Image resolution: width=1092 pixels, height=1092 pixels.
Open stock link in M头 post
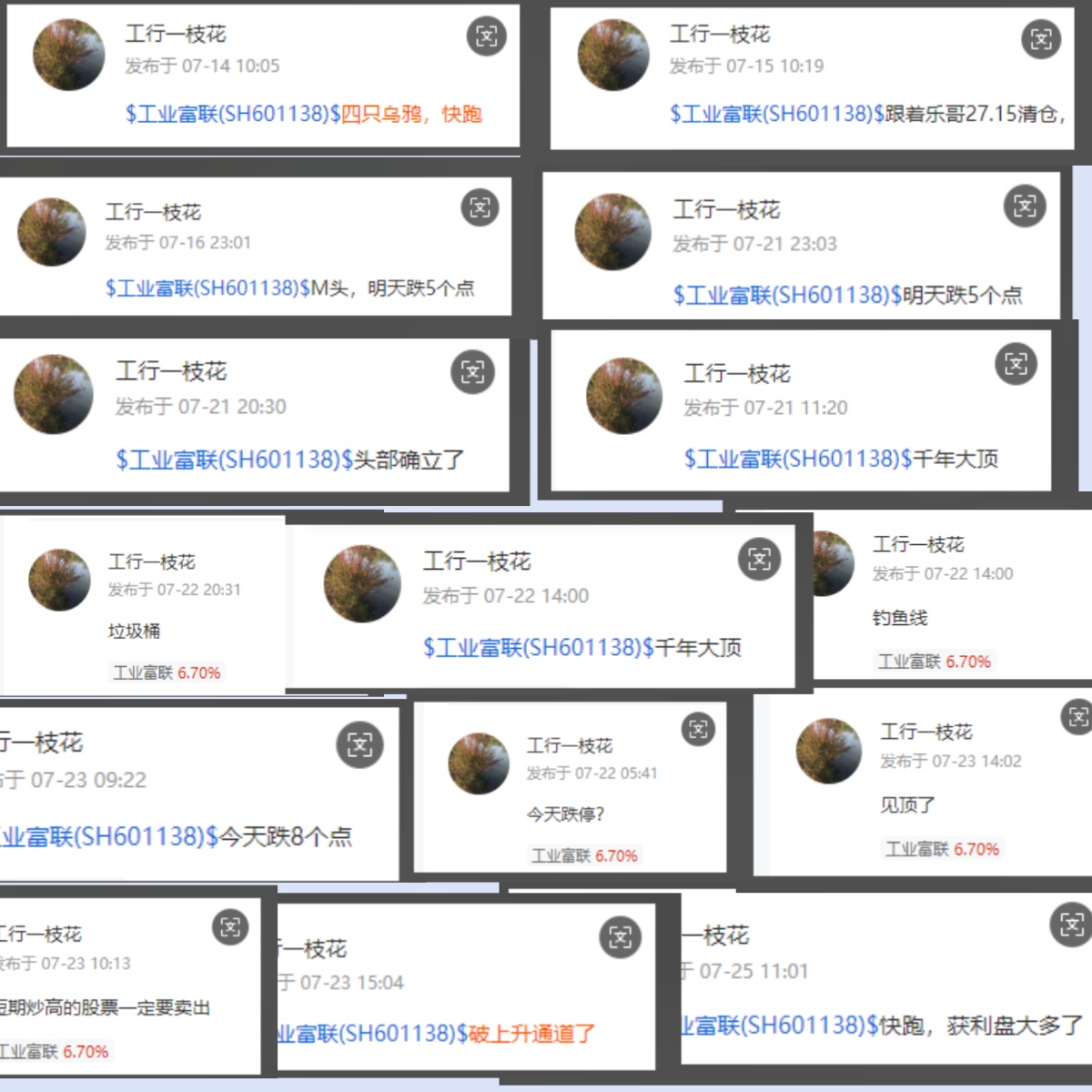click(208, 288)
